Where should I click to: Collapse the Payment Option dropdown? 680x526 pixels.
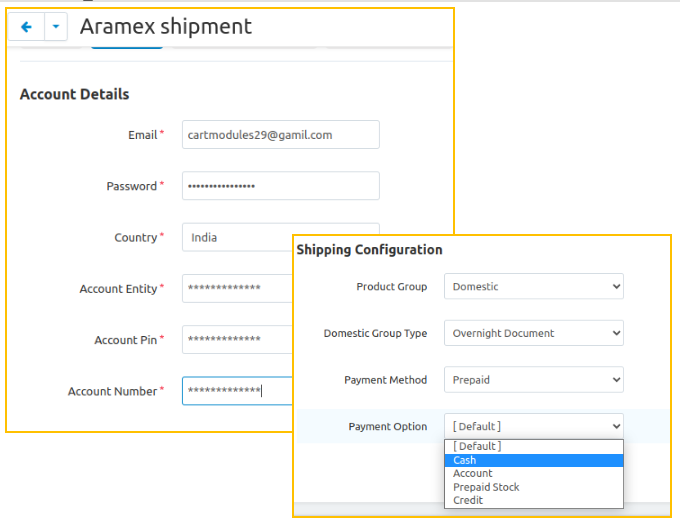tap(534, 426)
